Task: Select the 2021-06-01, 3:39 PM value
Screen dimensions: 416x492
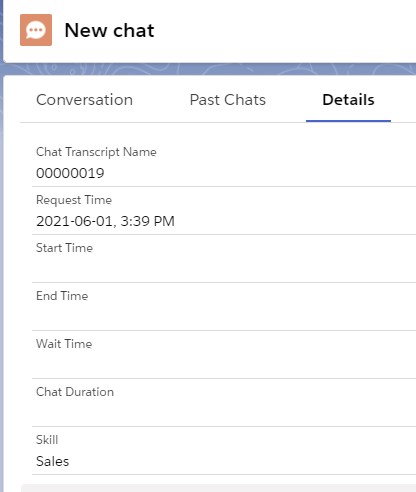Action: coord(105,221)
